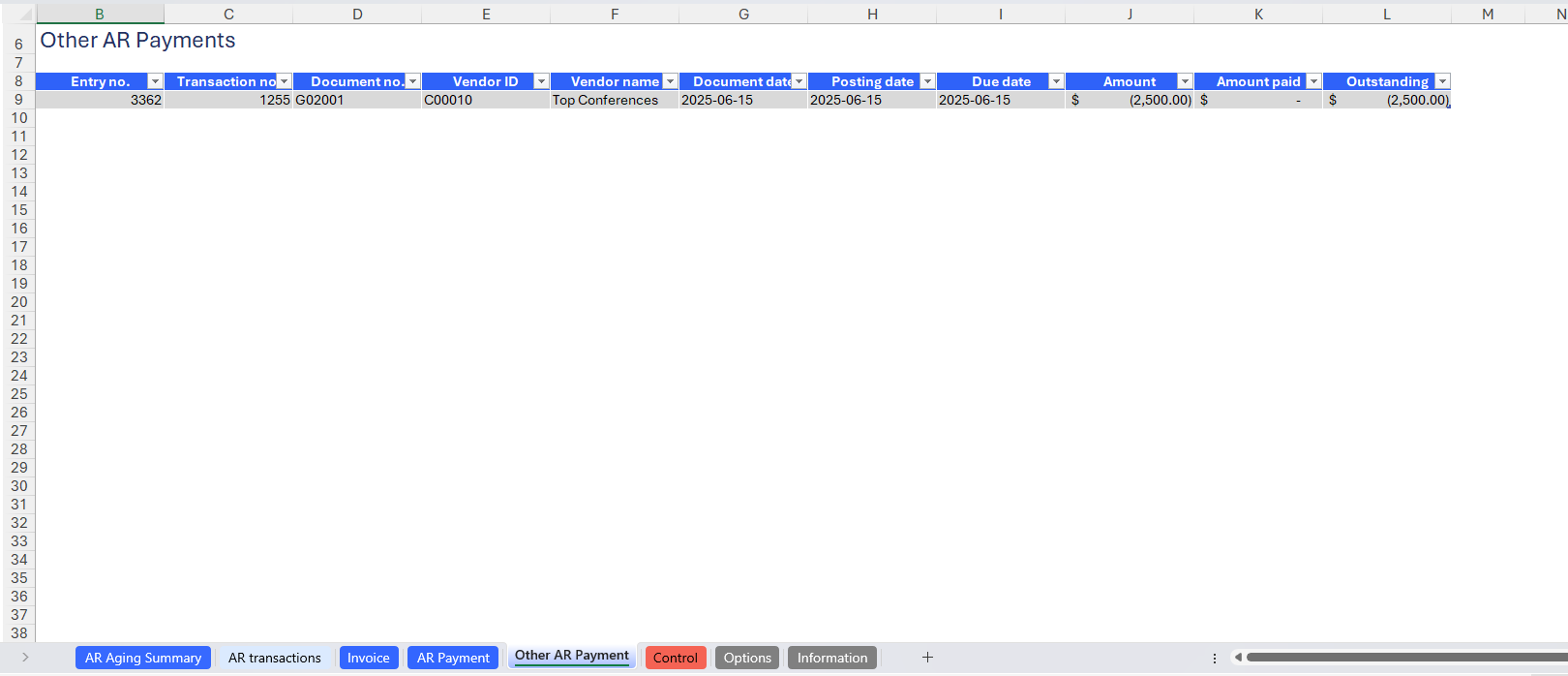Open the Options sheet tab
This screenshot has width=1568, height=676.
(747, 658)
